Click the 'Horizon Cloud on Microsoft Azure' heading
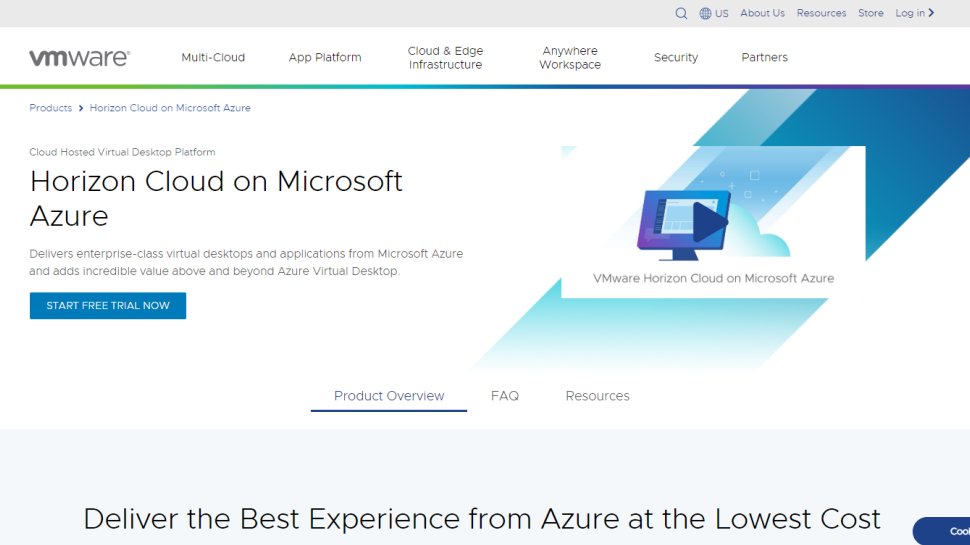 tap(216, 199)
